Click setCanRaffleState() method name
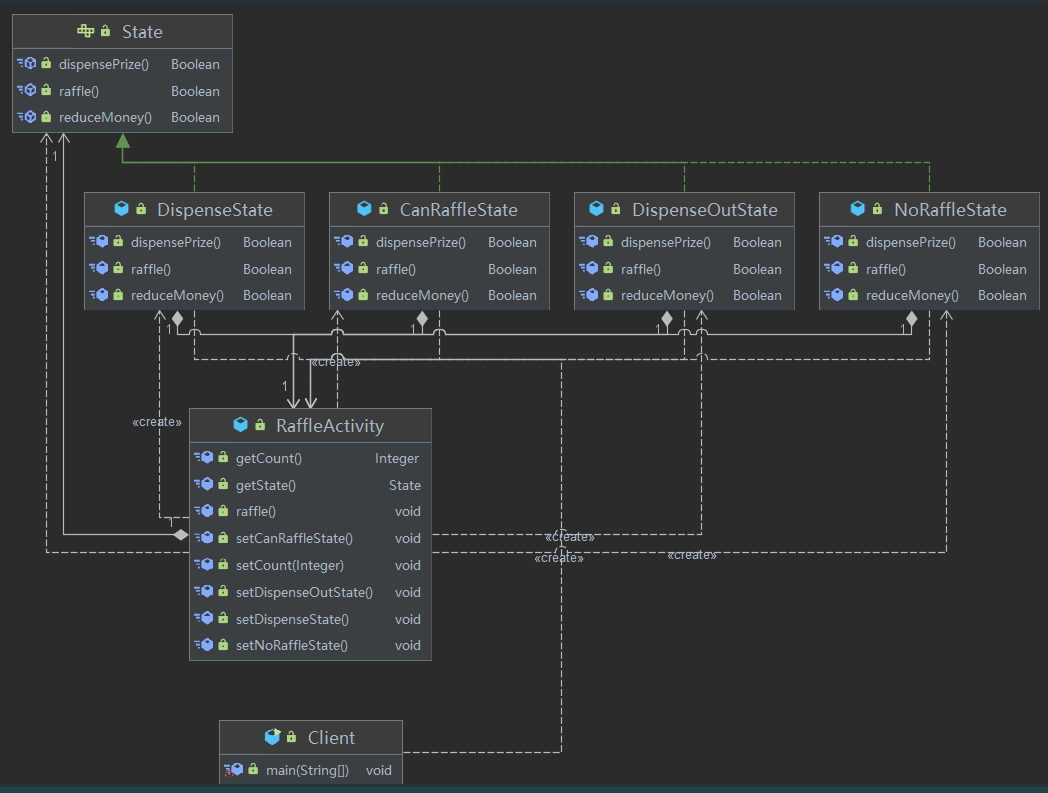1048x793 pixels. point(294,538)
